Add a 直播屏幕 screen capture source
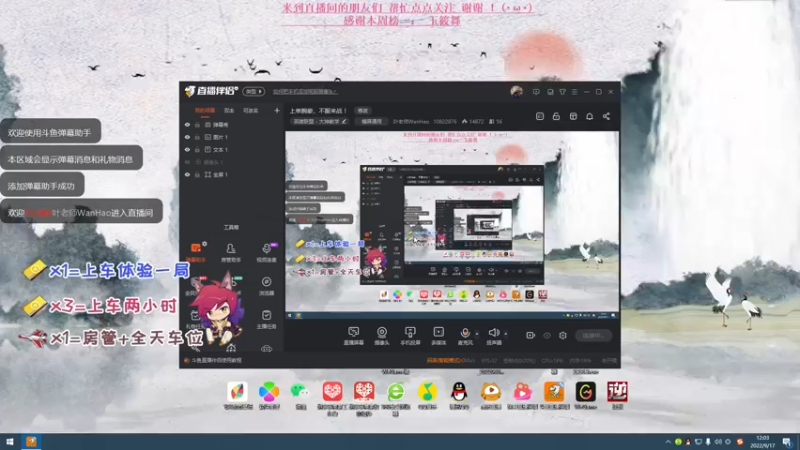The width and height of the screenshot is (800, 450). point(353,336)
